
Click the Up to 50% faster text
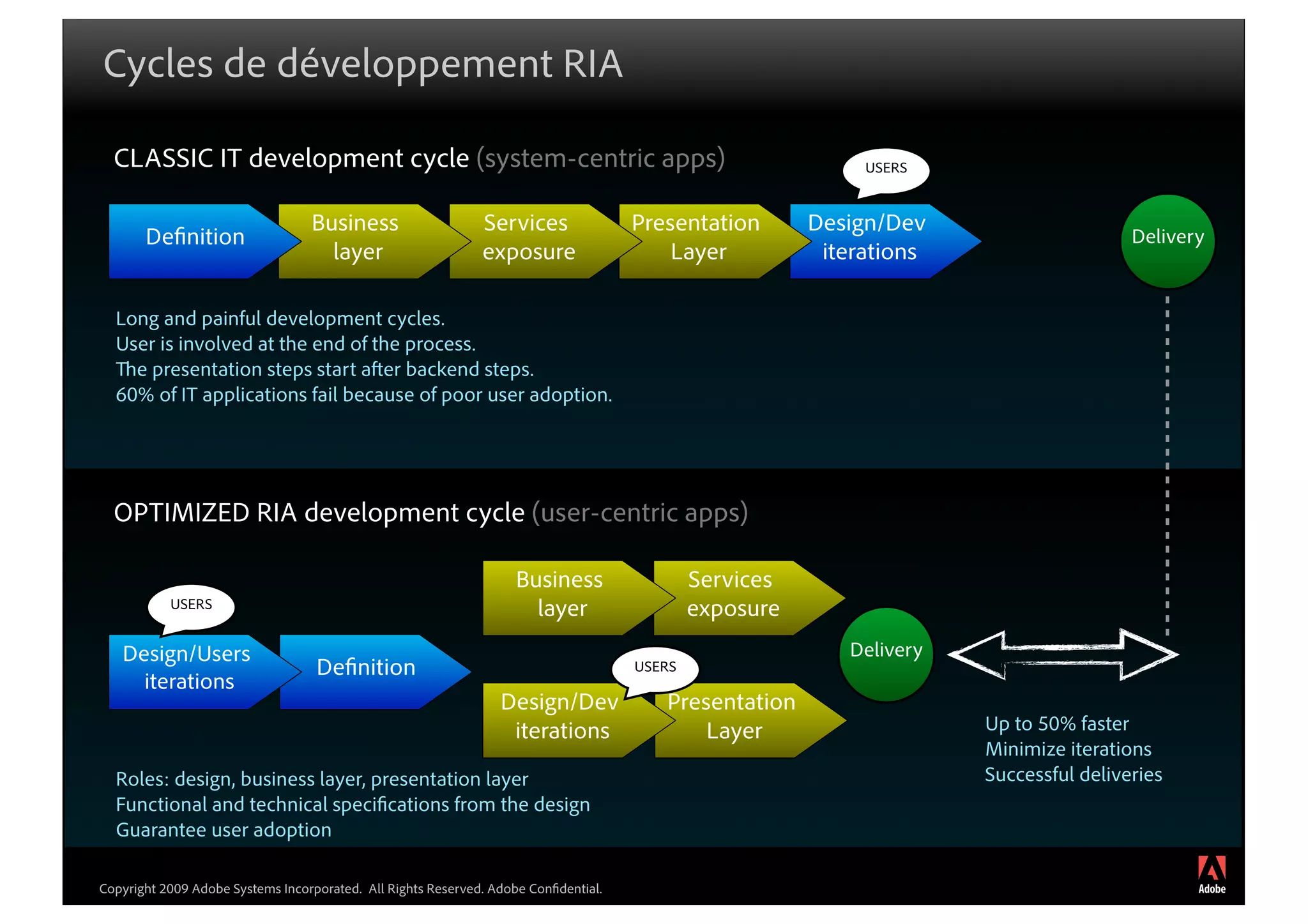1056,723
